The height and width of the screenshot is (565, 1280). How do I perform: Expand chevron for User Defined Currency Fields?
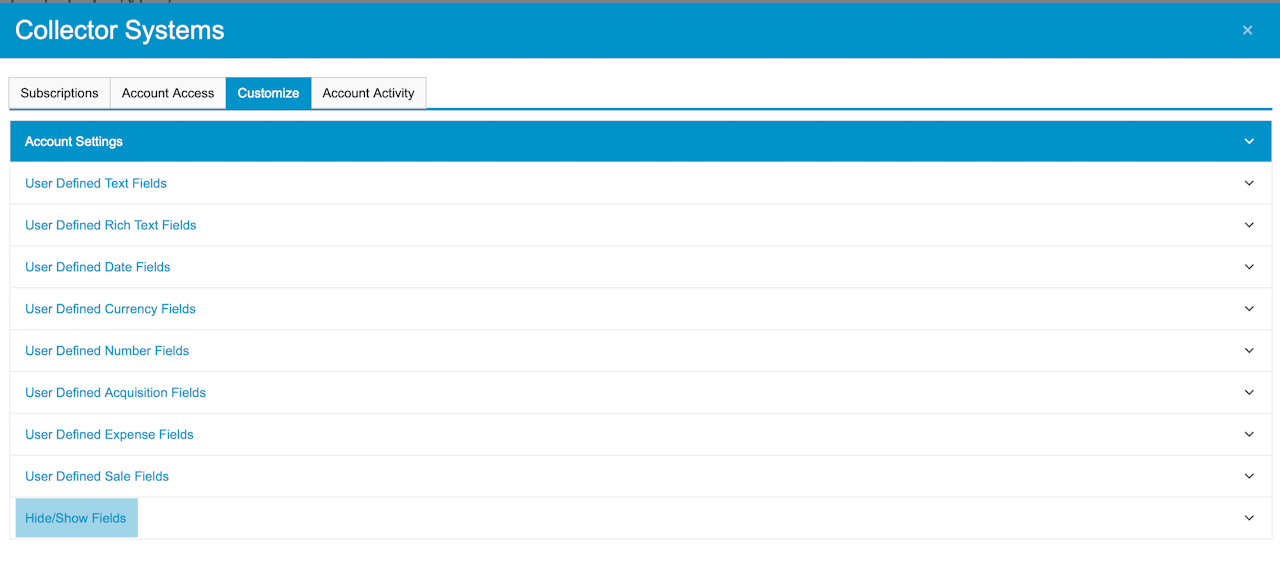click(1249, 309)
